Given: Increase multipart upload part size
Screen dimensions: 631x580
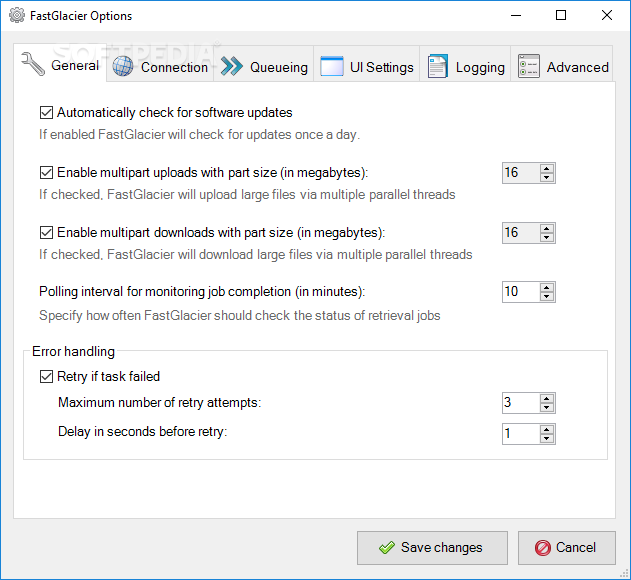Looking at the screenshot, I should [546, 169].
